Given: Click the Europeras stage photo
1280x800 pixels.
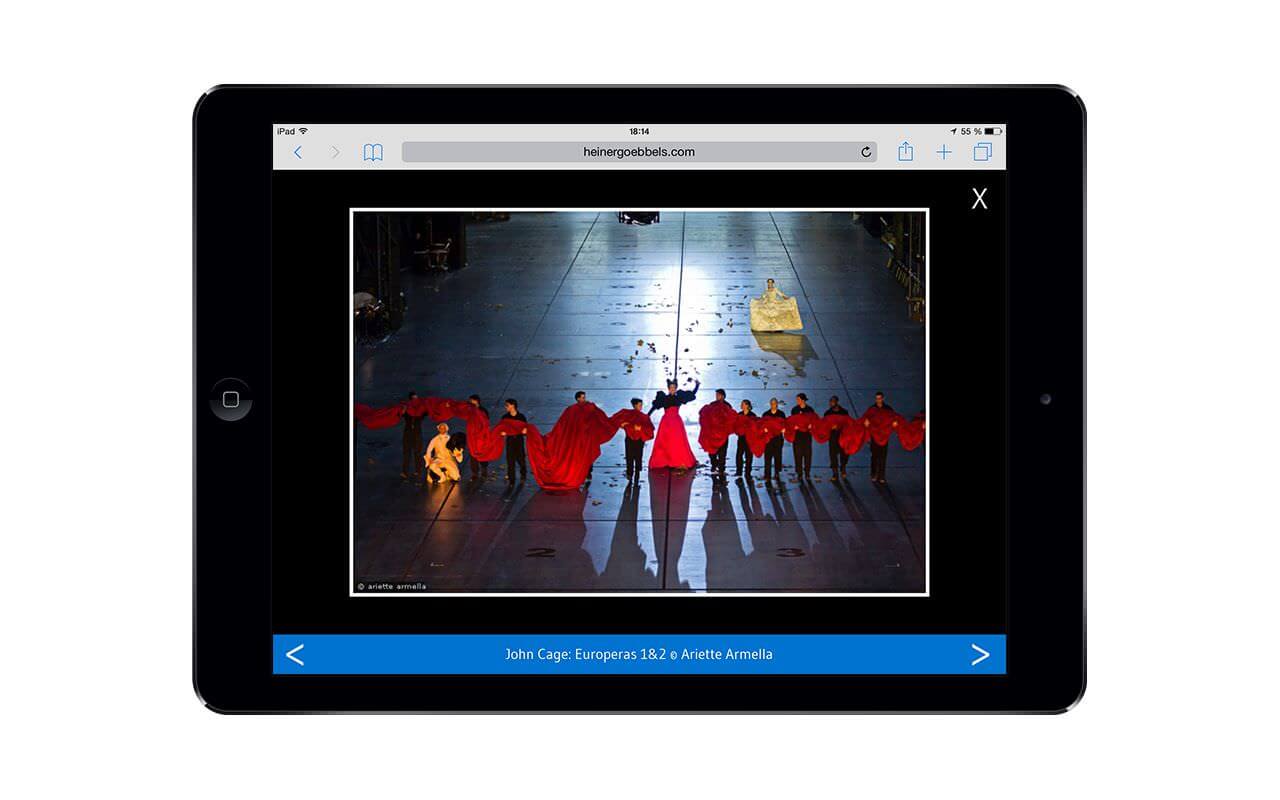Looking at the screenshot, I should [x=639, y=402].
